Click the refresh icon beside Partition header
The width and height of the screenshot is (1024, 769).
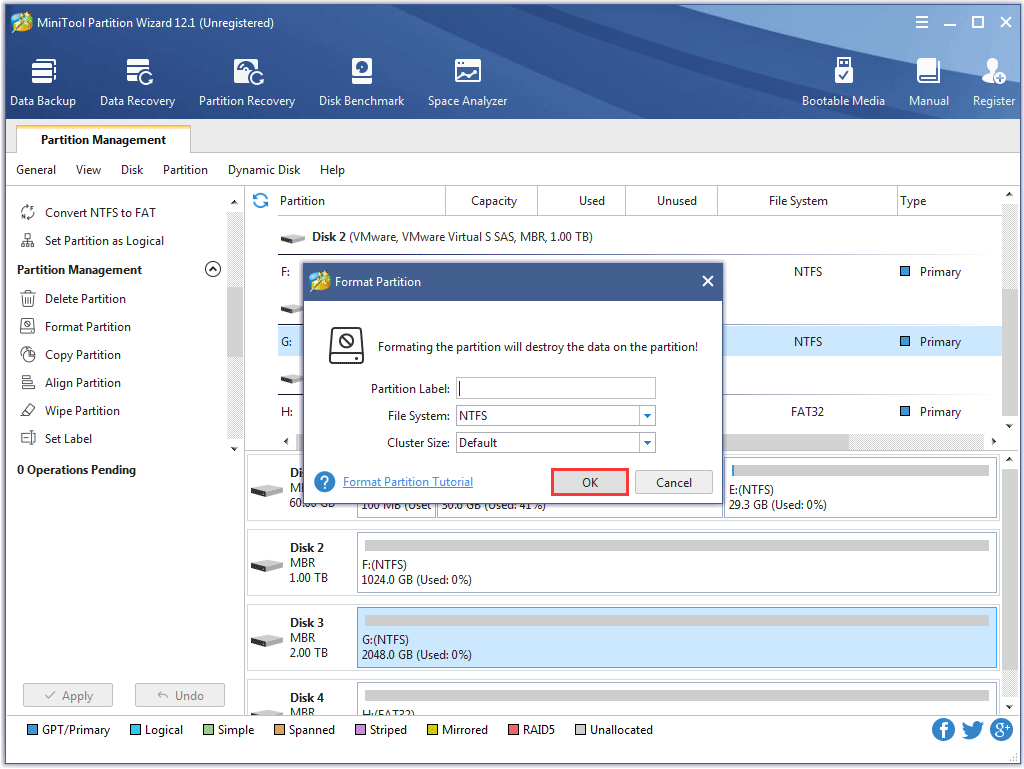(x=261, y=200)
